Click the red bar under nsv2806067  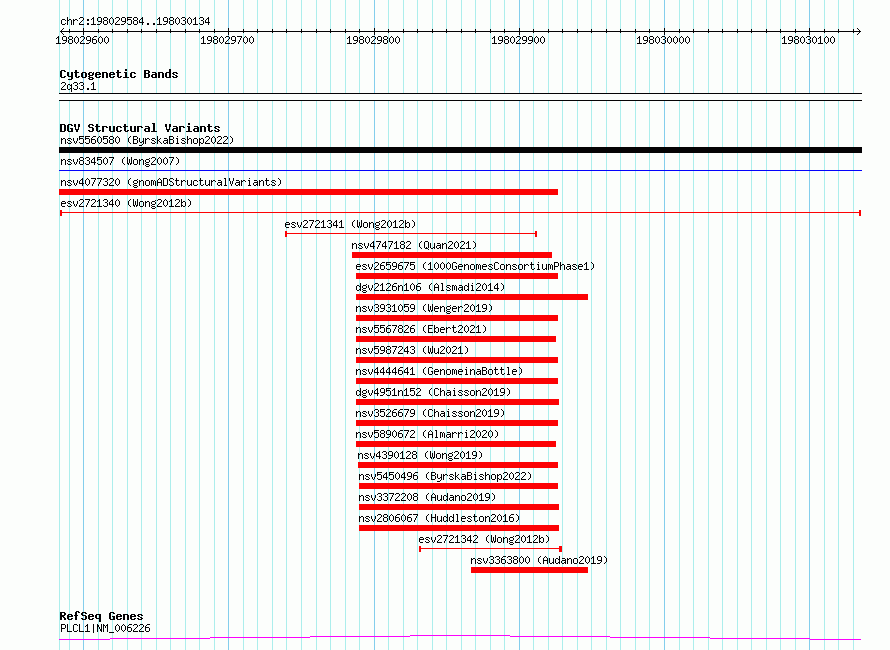[459, 528]
